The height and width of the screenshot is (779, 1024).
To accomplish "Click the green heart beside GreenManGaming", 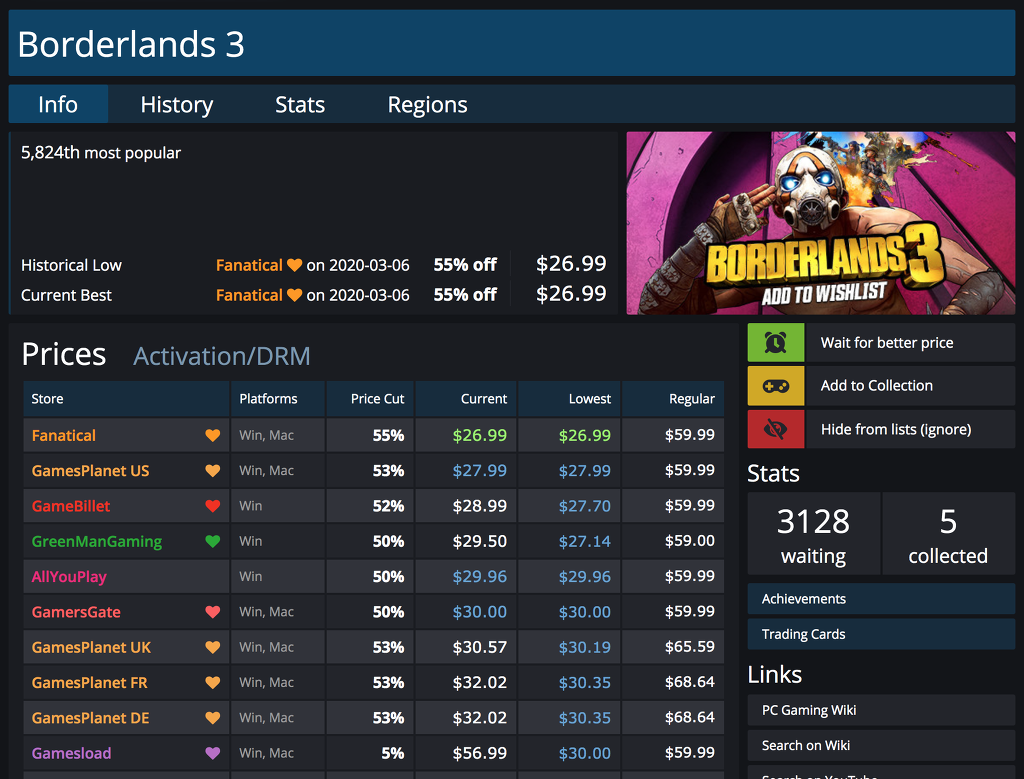I will point(212,541).
